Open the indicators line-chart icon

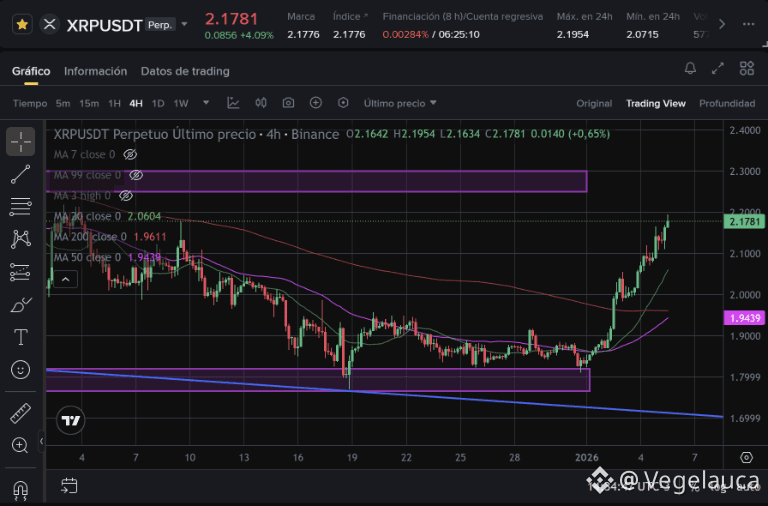(x=233, y=103)
